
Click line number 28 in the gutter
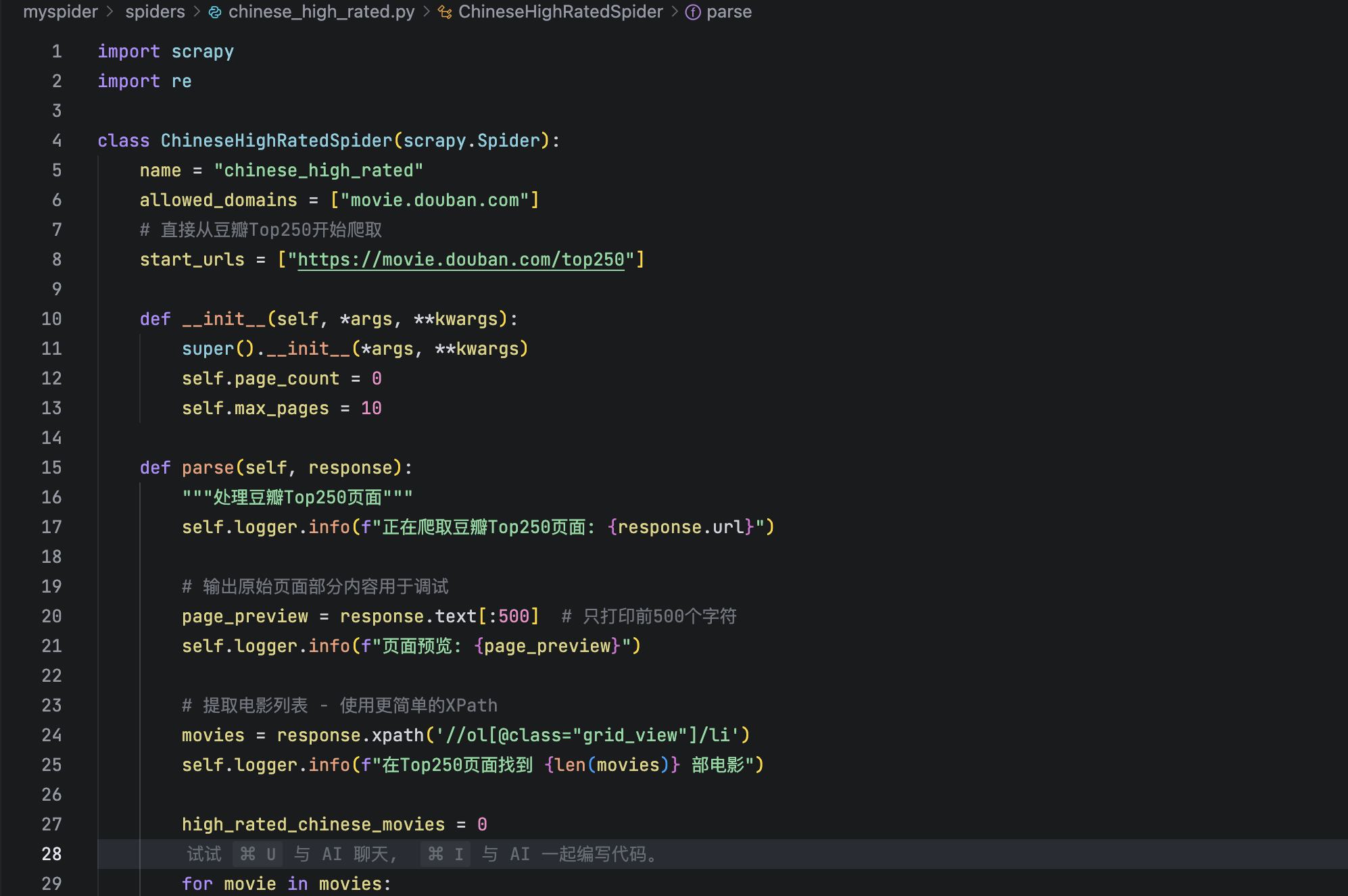point(52,854)
